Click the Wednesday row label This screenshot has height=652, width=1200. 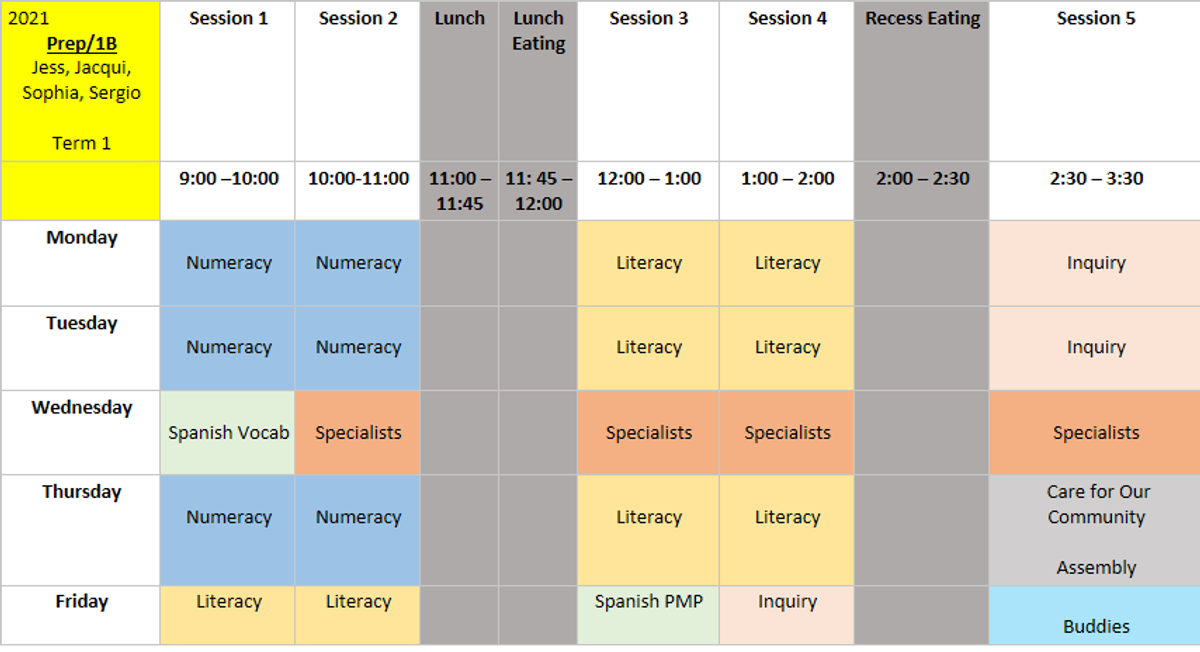tap(80, 432)
